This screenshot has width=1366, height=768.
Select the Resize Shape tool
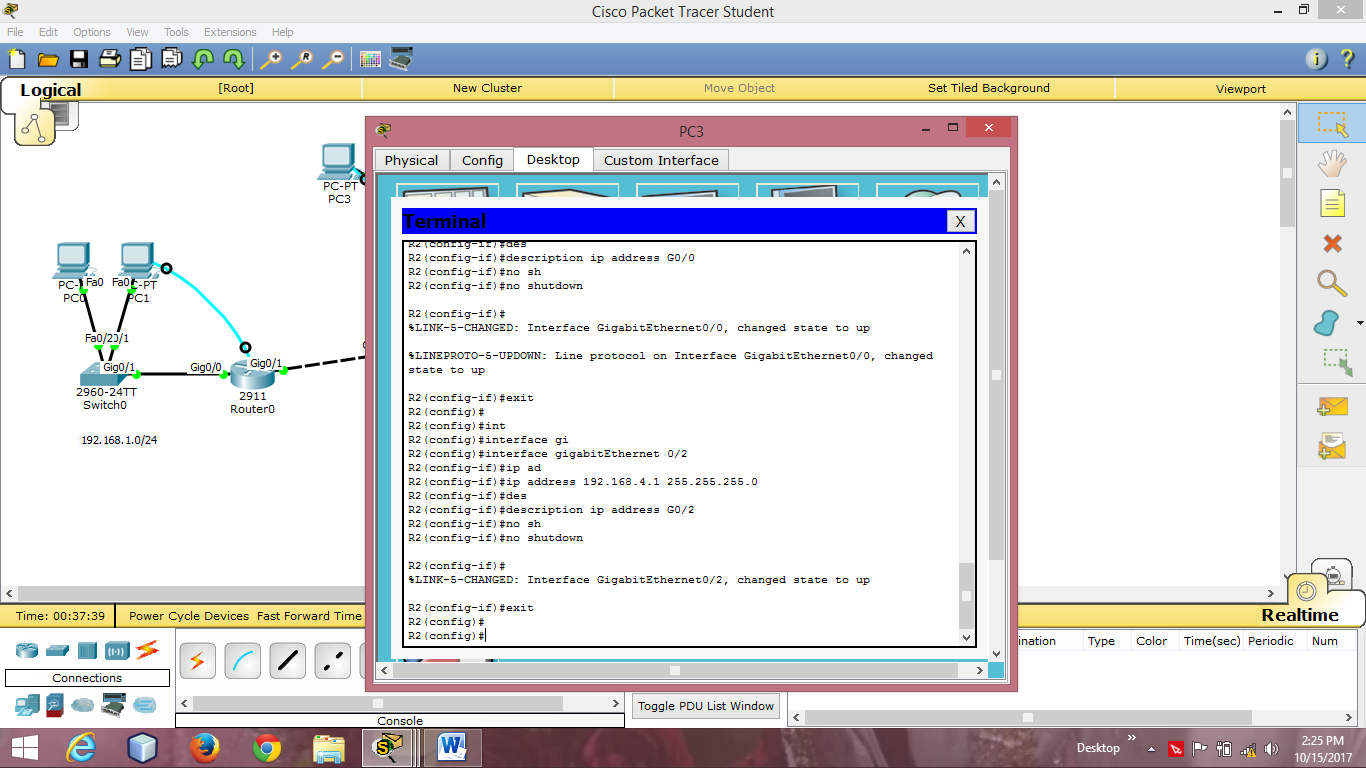point(1336,362)
